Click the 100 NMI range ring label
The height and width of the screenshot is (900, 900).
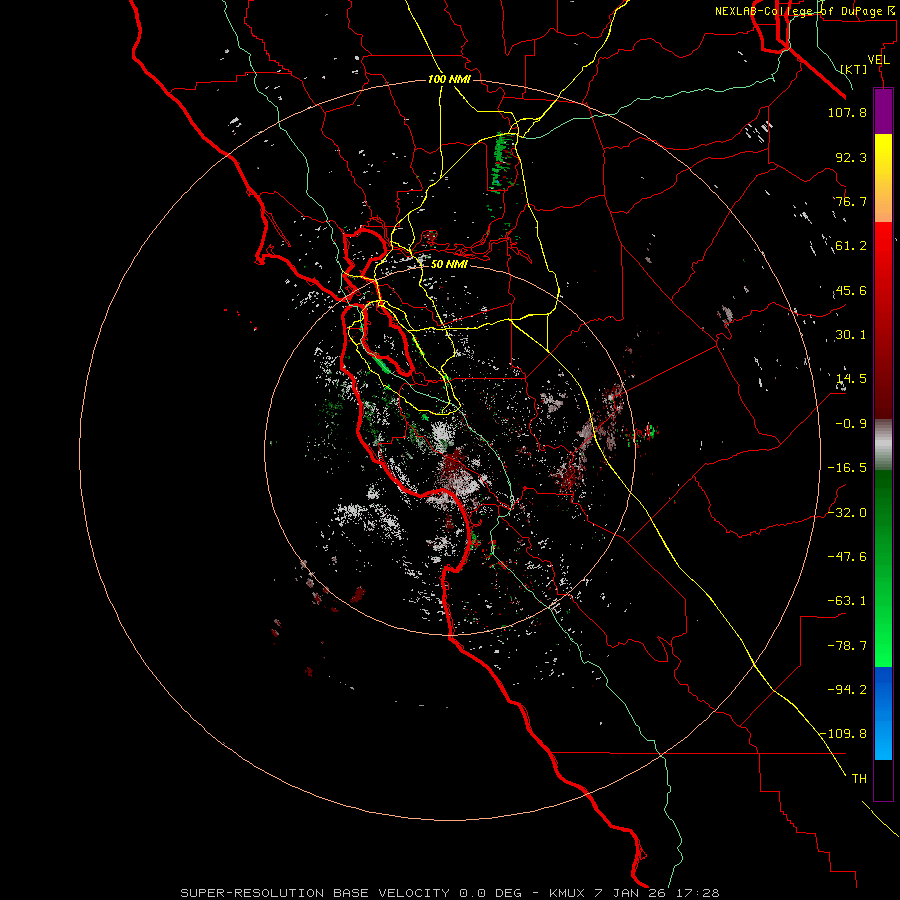pyautogui.click(x=449, y=79)
